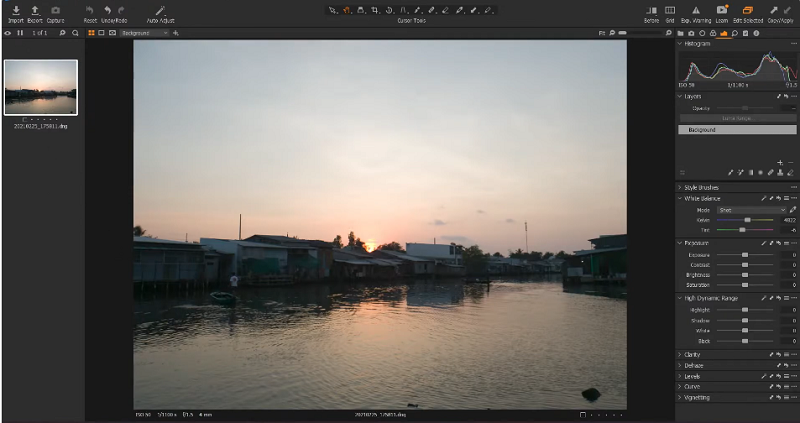Open the Output clipboard tool tab
The height and width of the screenshot is (423, 800).
tap(745, 33)
